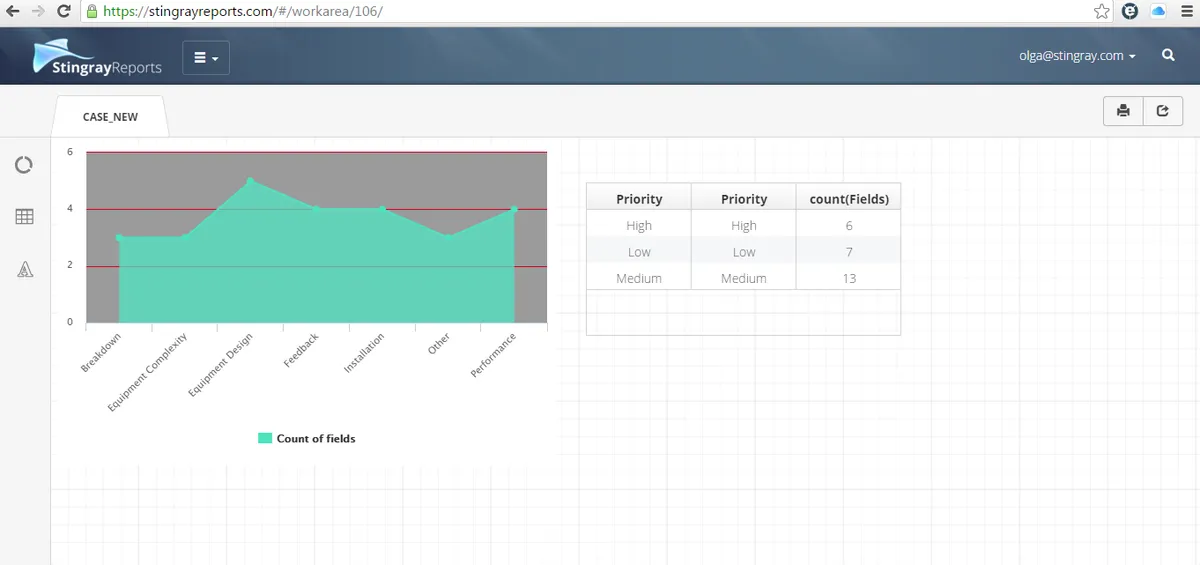The image size is (1200, 565).
Task: Click the Breakdown axis label
Action: [101, 353]
